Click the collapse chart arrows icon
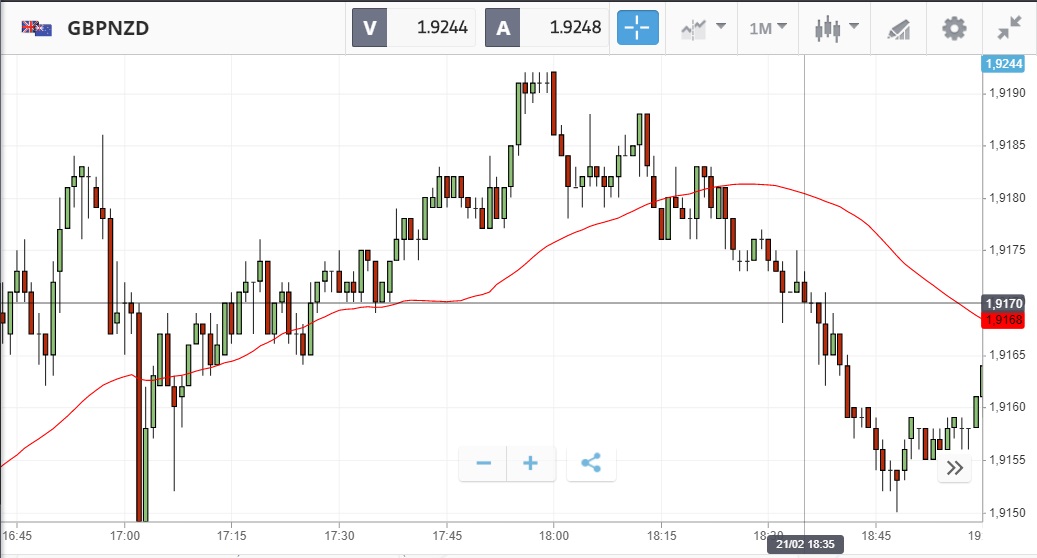Screen dimensions: 1037x558 [x=1010, y=28]
